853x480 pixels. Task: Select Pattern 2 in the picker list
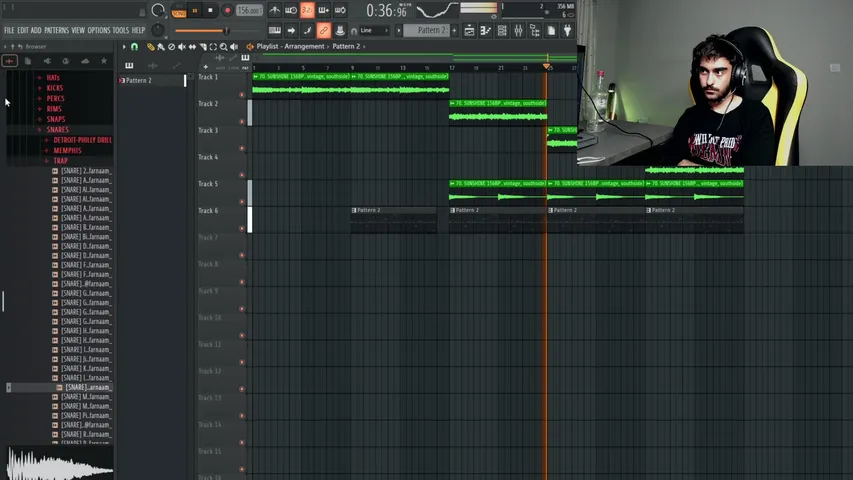152,81
